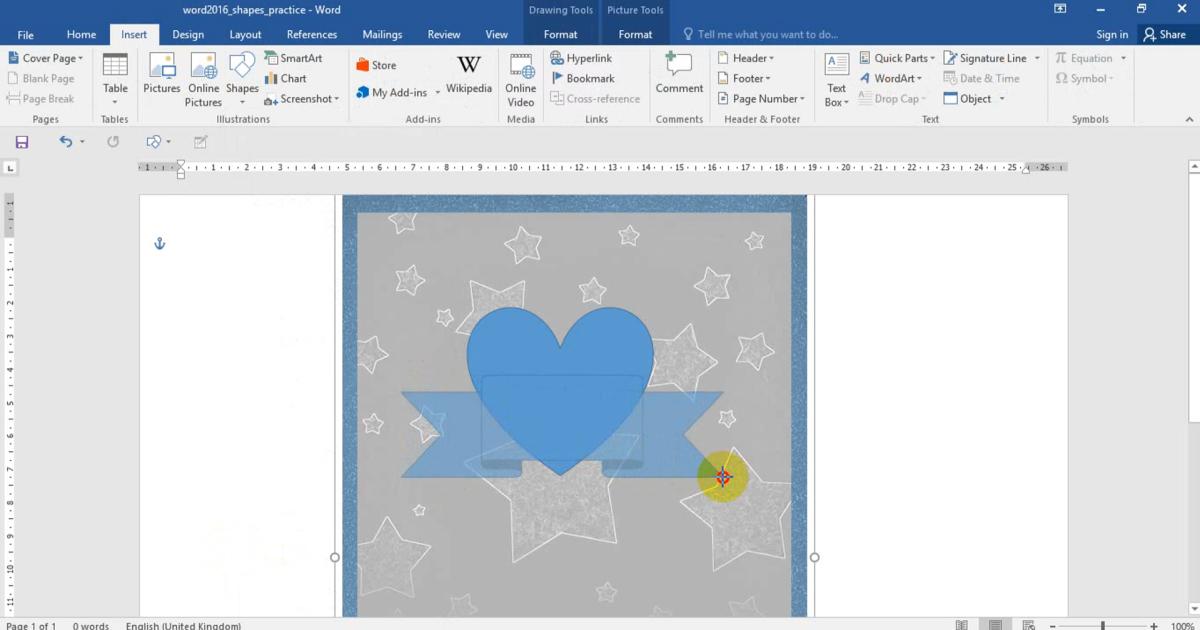Viewport: 1200px width, 630px height.
Task: Click the Sign in link
Action: click(1112, 34)
